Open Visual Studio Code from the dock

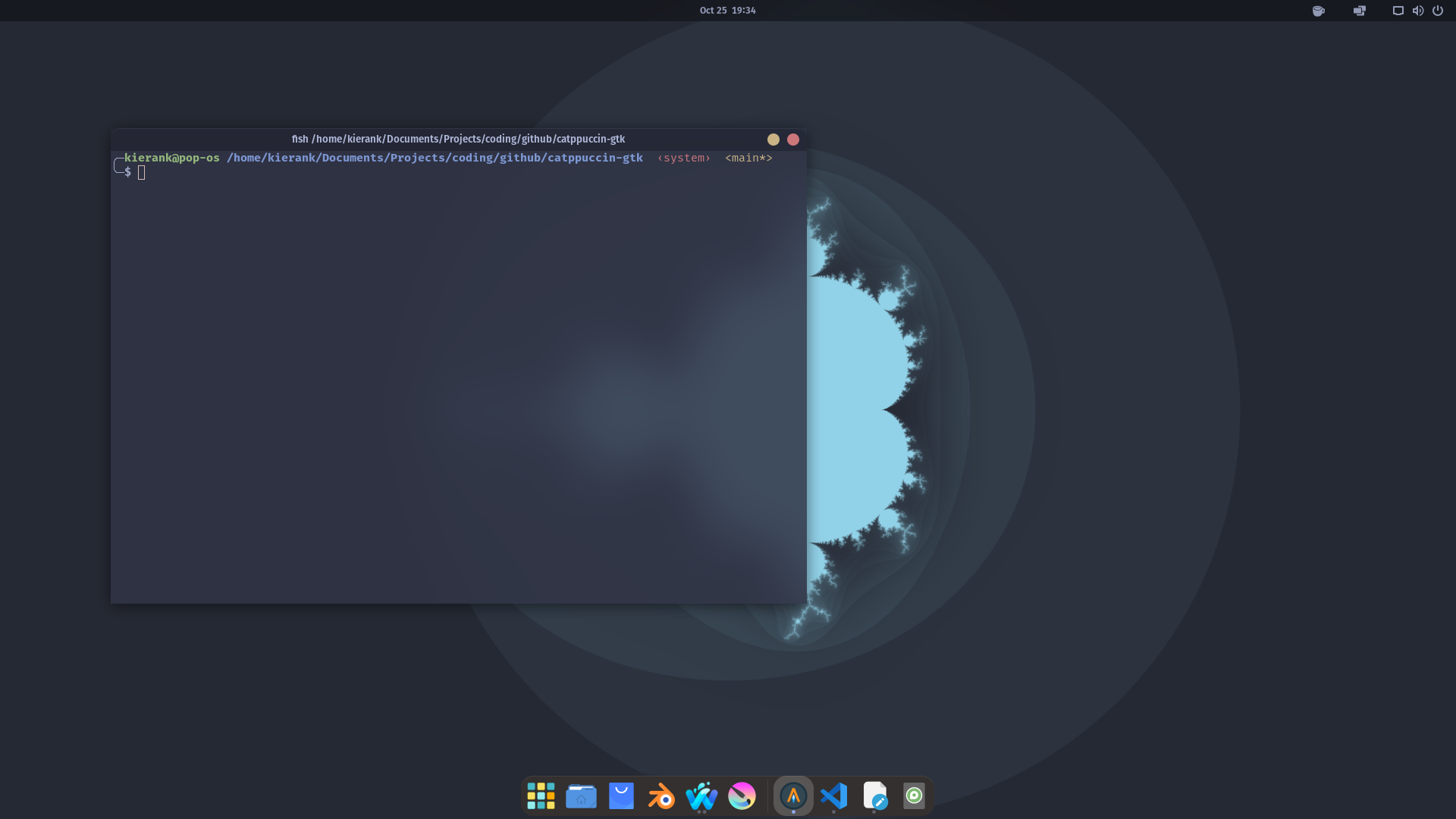click(x=833, y=796)
